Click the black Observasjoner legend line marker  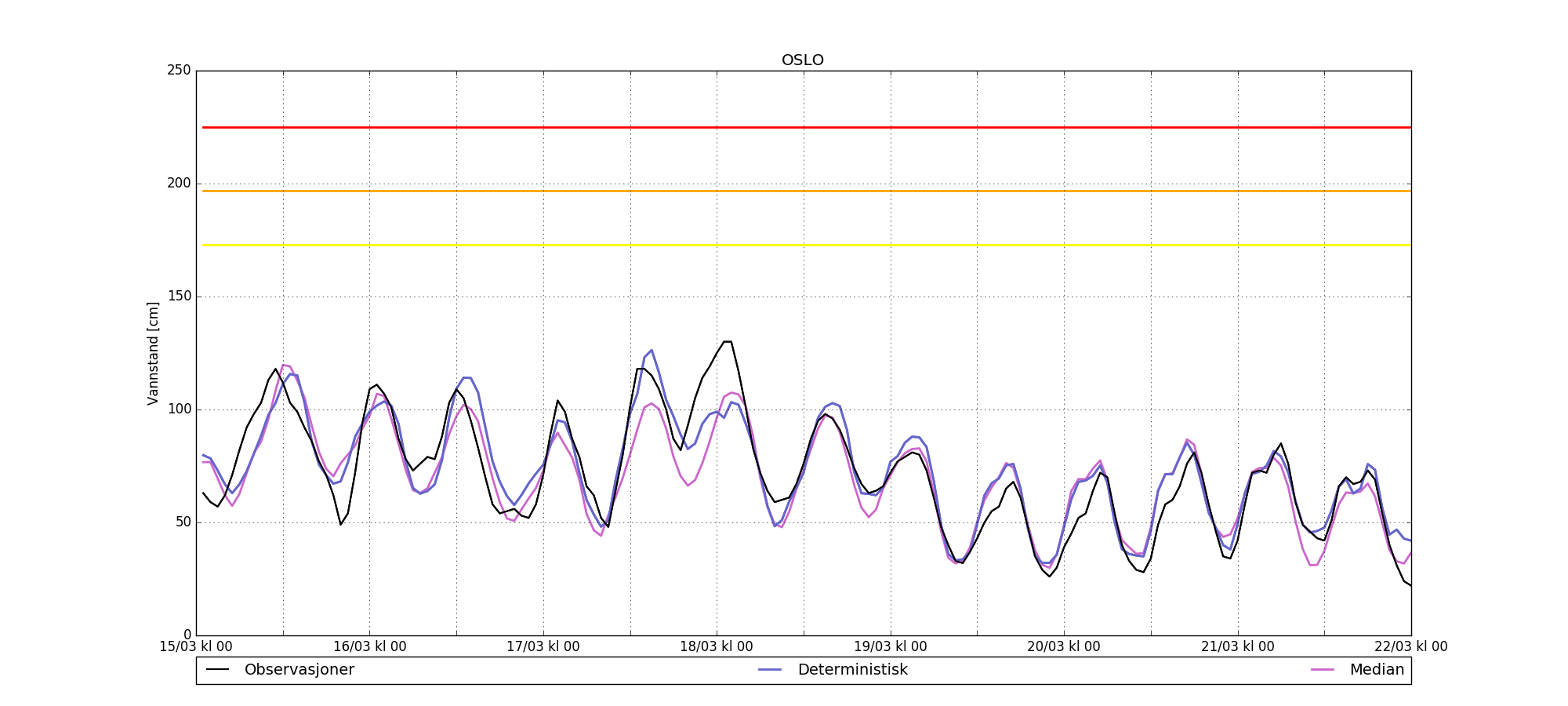tap(217, 670)
